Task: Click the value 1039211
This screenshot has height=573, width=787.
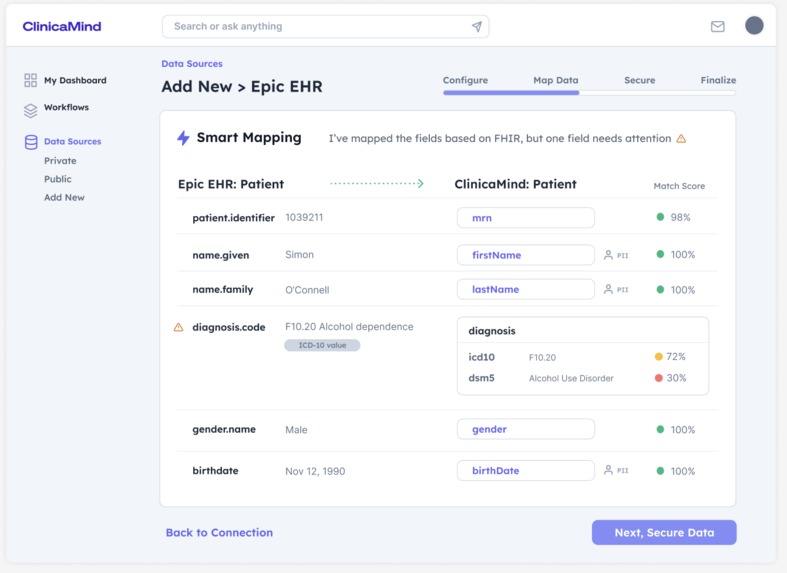Action: tap(304, 217)
